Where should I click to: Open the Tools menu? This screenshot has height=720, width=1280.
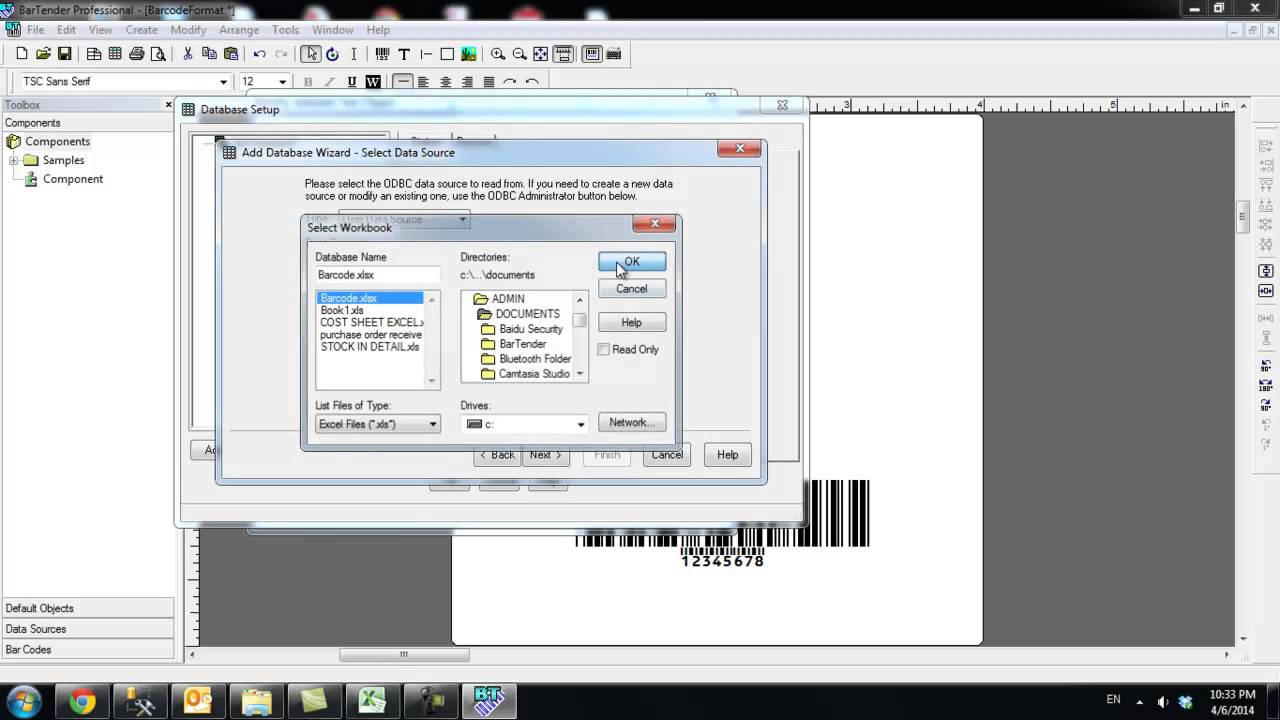coord(285,30)
